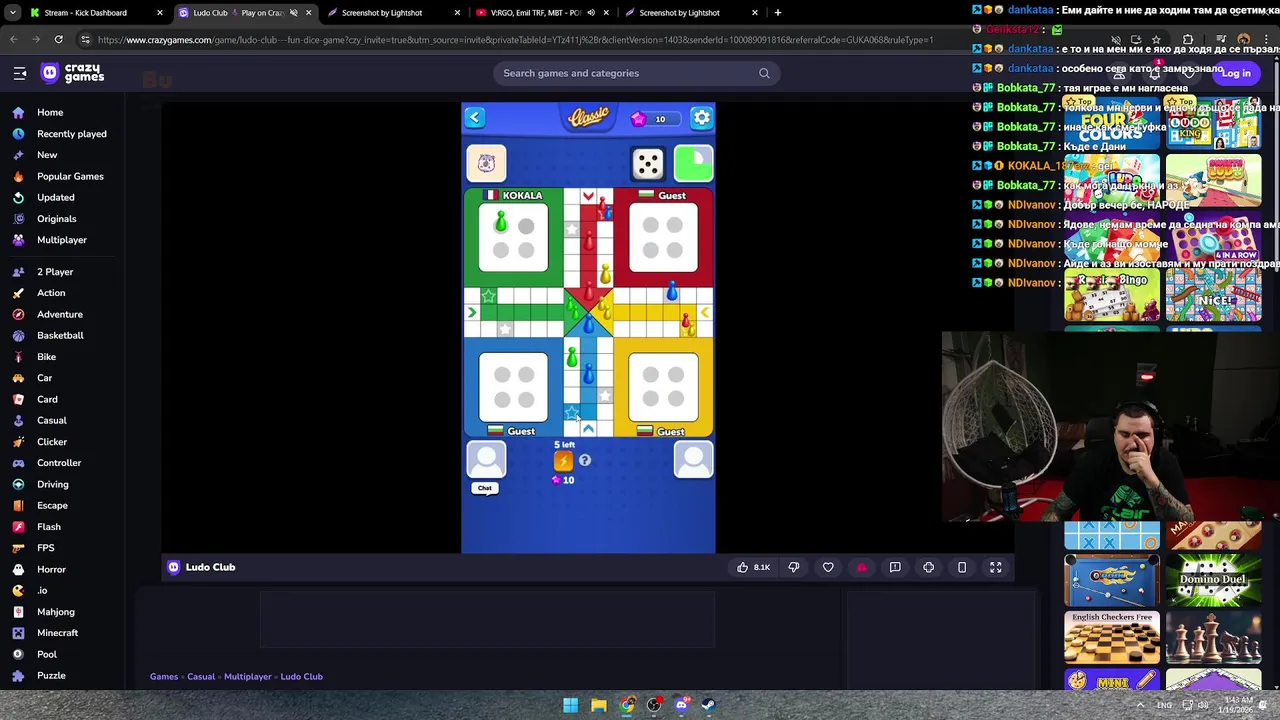Add Ludo Club to favorites heart

[x=828, y=567]
